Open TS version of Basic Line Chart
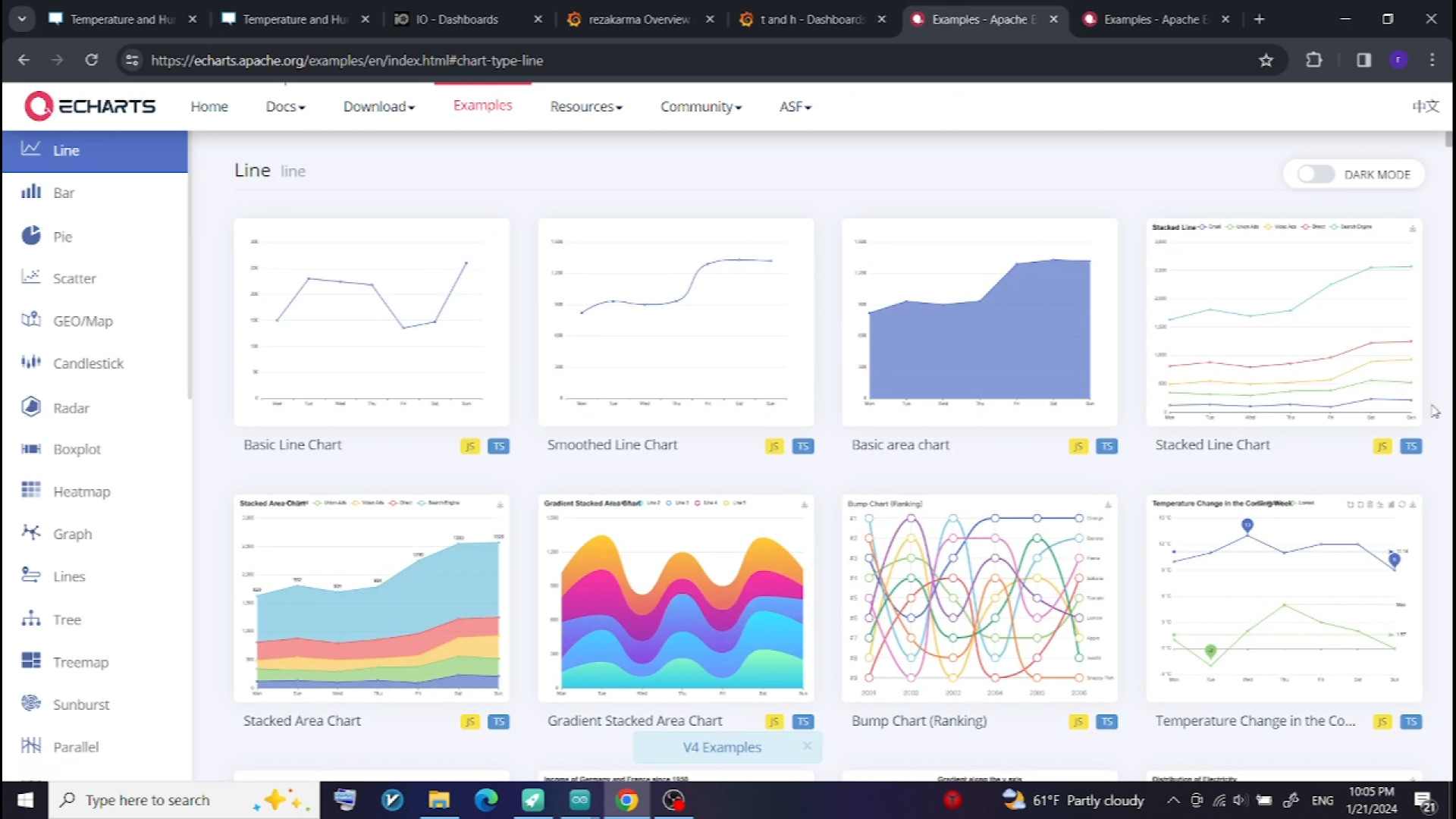Viewport: 1456px width, 819px height. 499,446
